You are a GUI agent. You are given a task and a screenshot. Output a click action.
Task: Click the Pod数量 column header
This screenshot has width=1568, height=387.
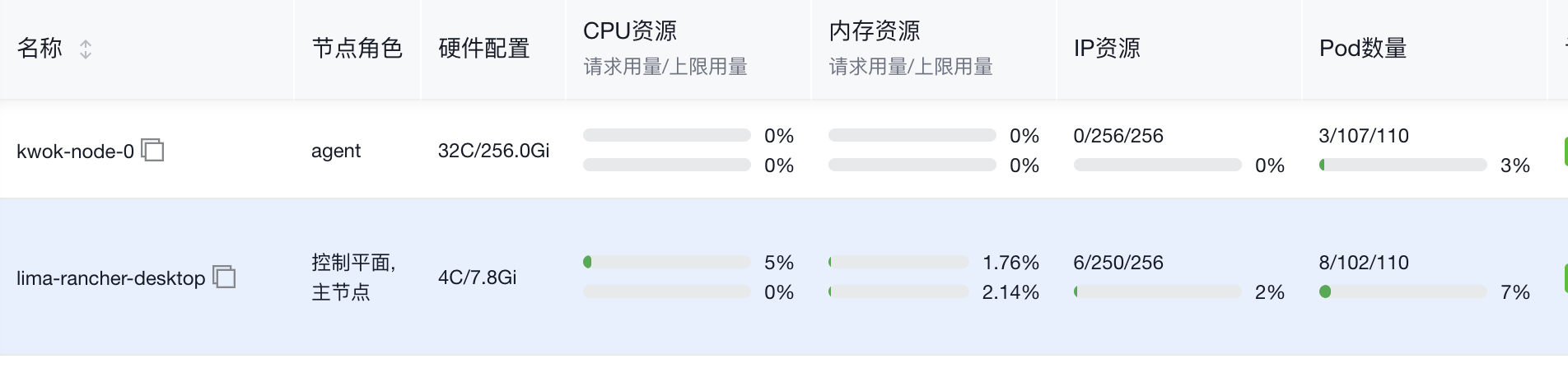point(1363,49)
